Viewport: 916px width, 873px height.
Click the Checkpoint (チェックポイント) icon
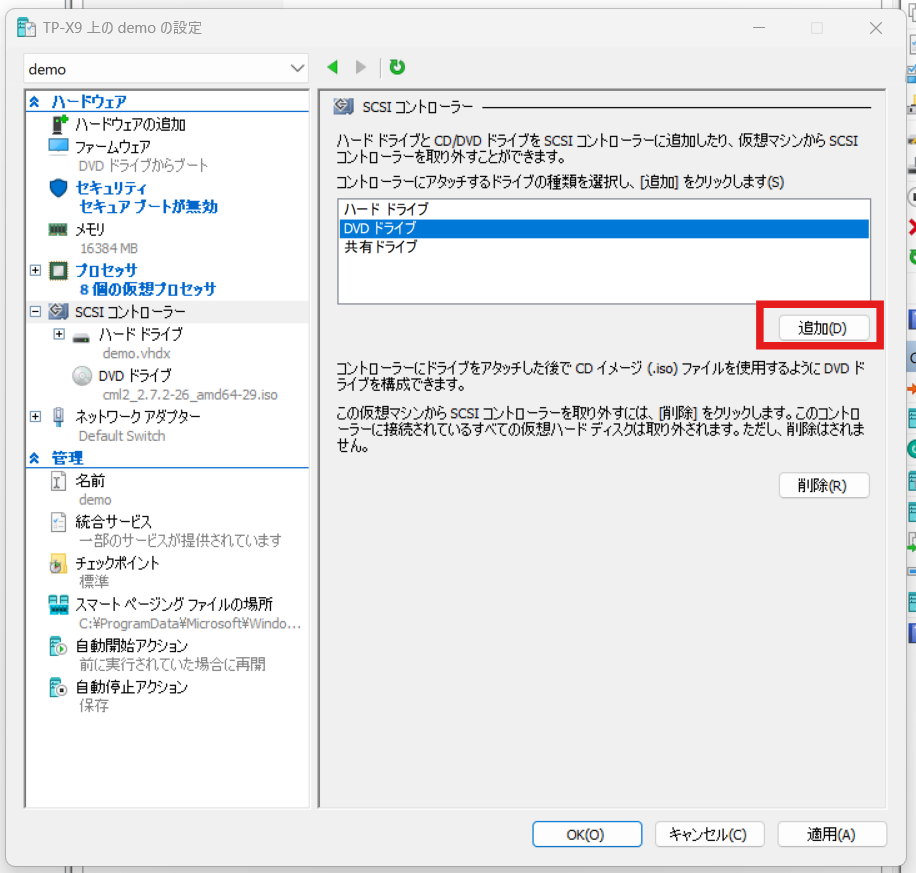click(x=58, y=563)
